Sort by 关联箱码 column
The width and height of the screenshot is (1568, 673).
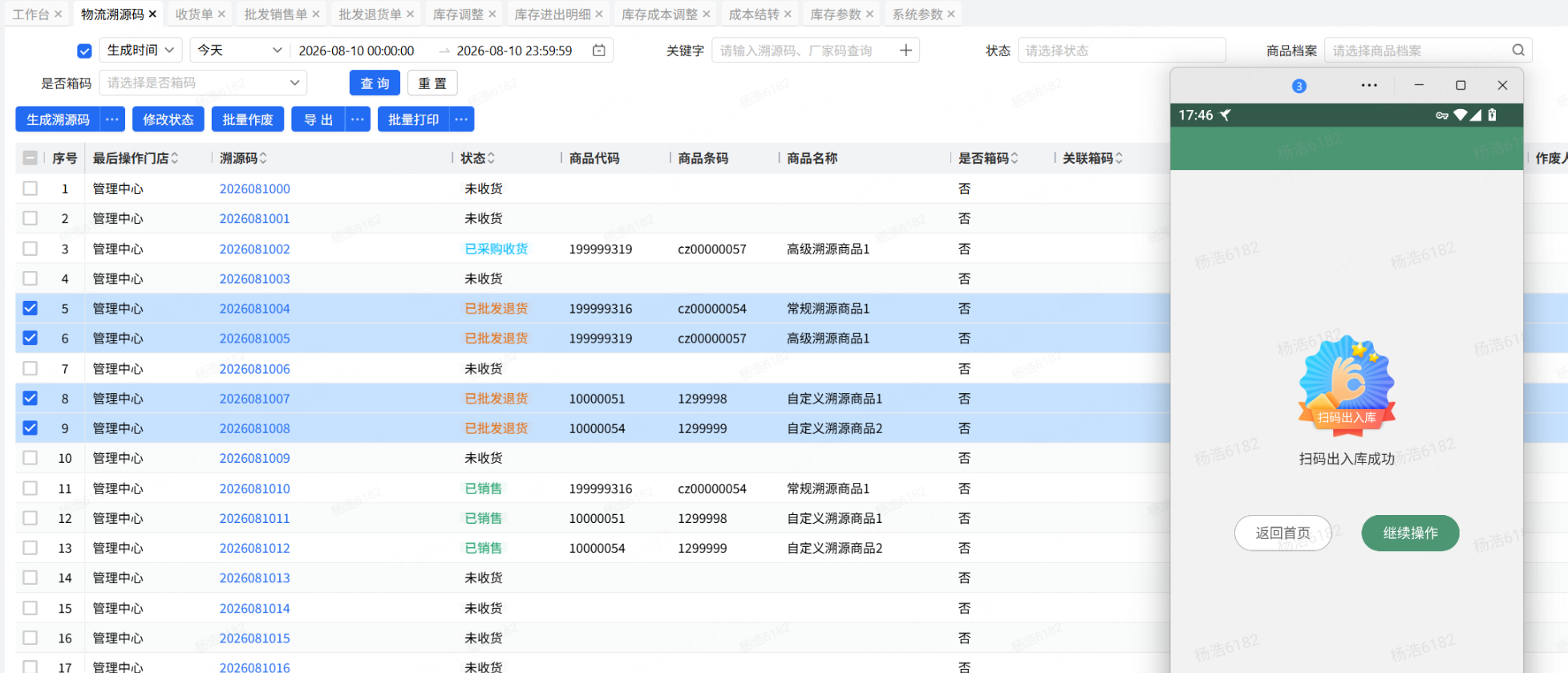[1119, 159]
